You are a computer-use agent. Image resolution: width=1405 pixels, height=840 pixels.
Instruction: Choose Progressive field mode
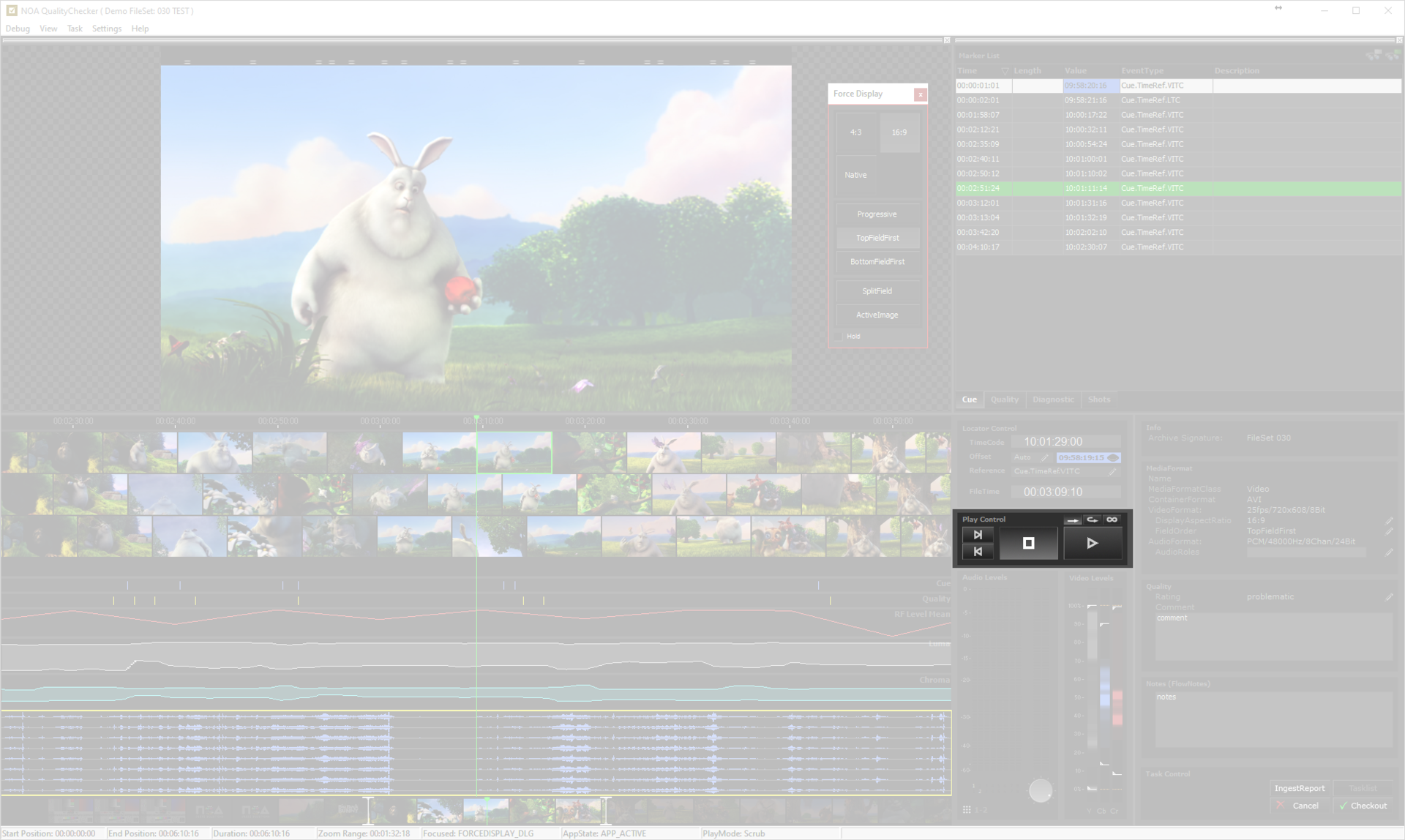tap(877, 214)
